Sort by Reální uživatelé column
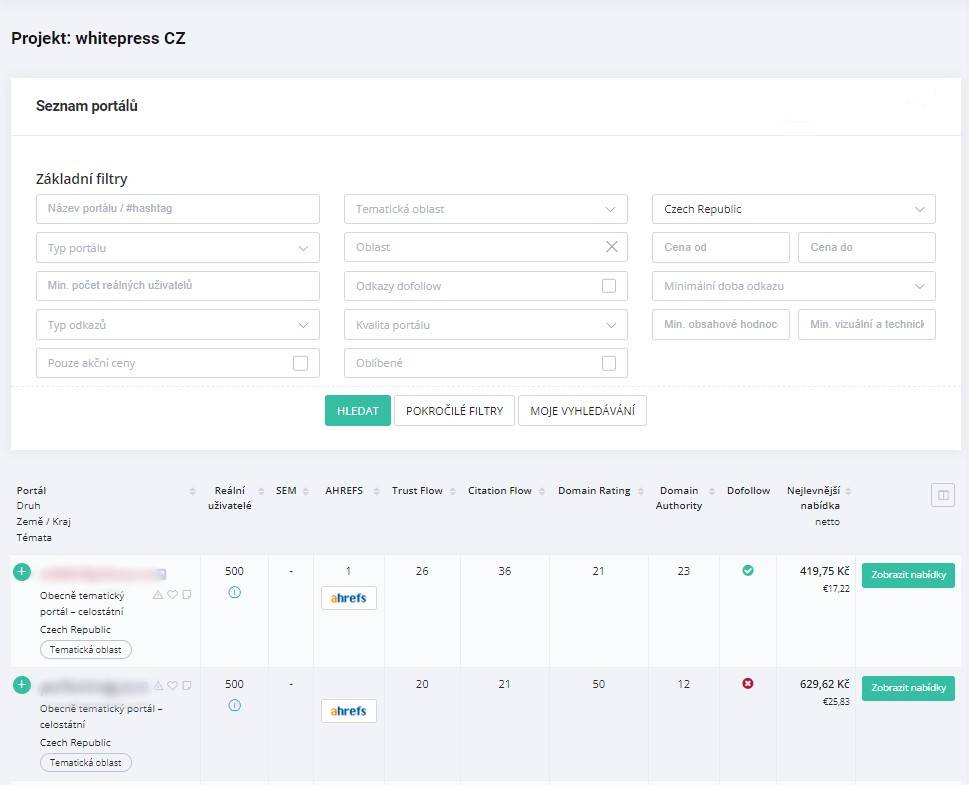969x785 pixels. (261, 491)
